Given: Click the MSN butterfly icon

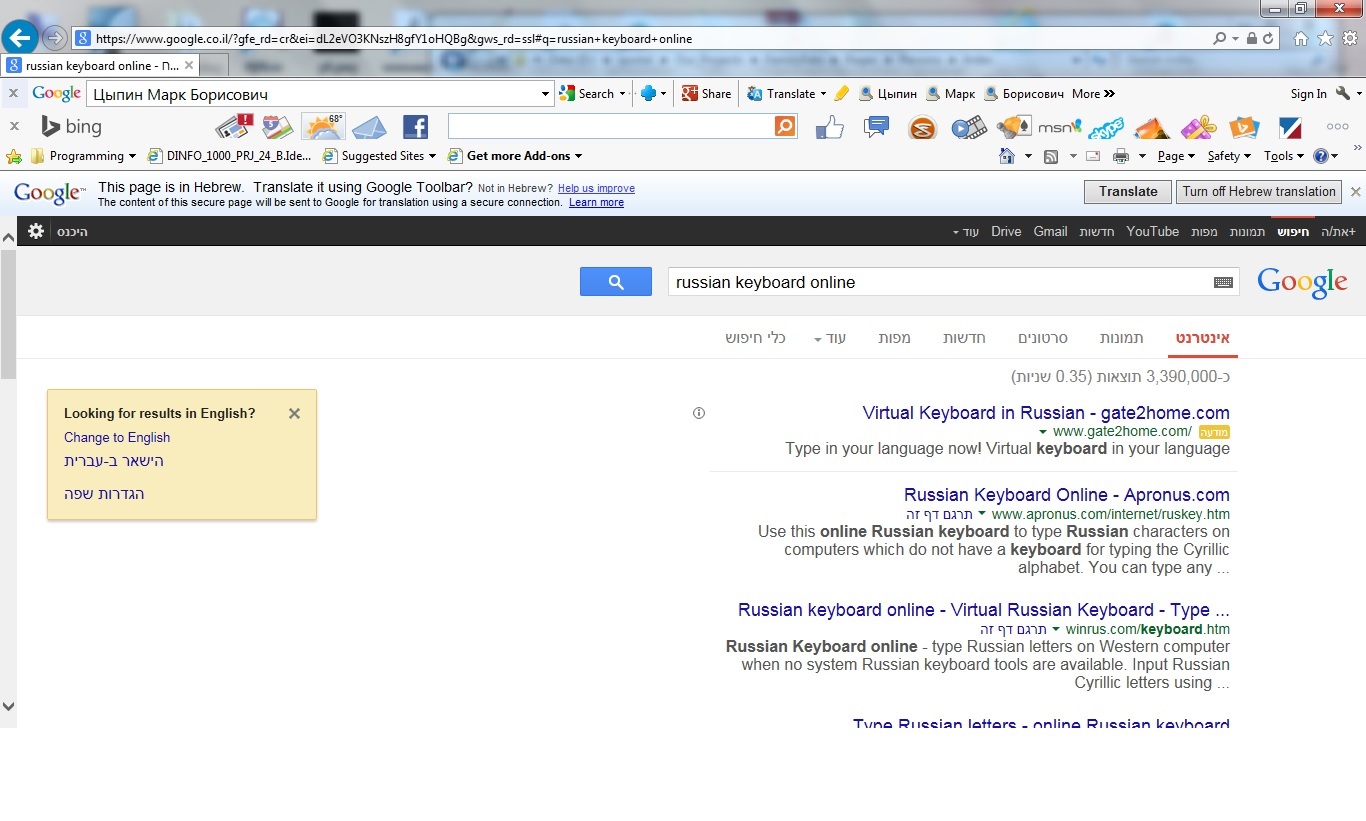Looking at the screenshot, I should (1060, 127).
